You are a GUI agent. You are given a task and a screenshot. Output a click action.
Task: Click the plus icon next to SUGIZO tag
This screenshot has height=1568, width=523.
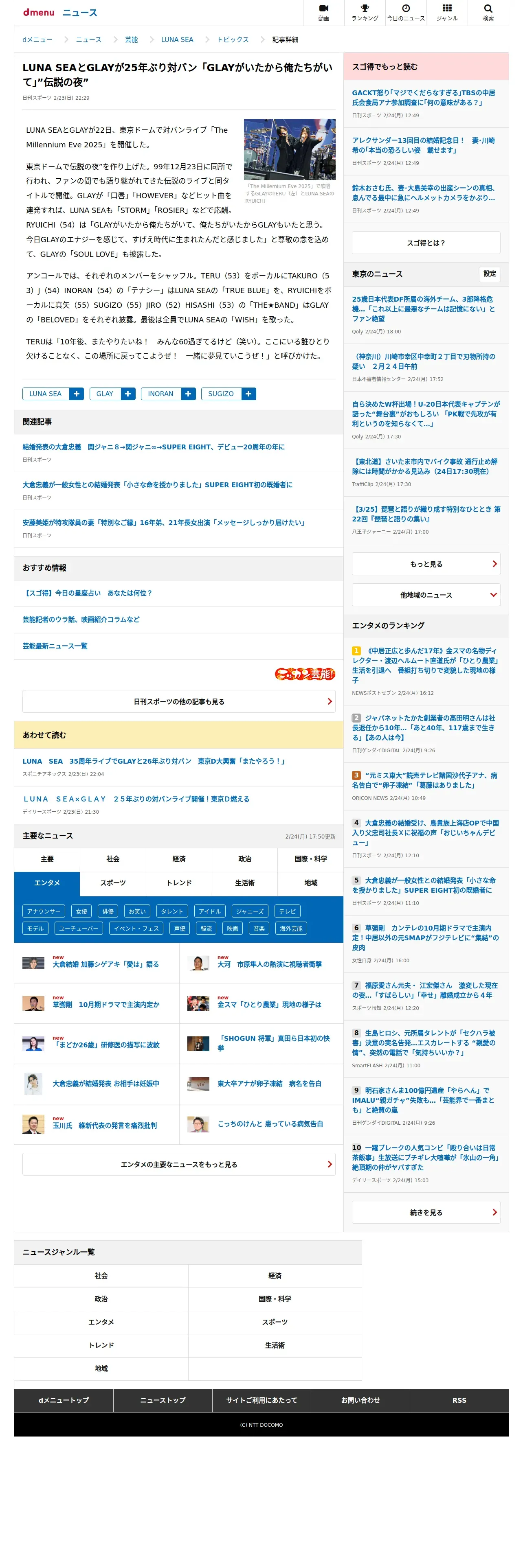click(x=248, y=394)
